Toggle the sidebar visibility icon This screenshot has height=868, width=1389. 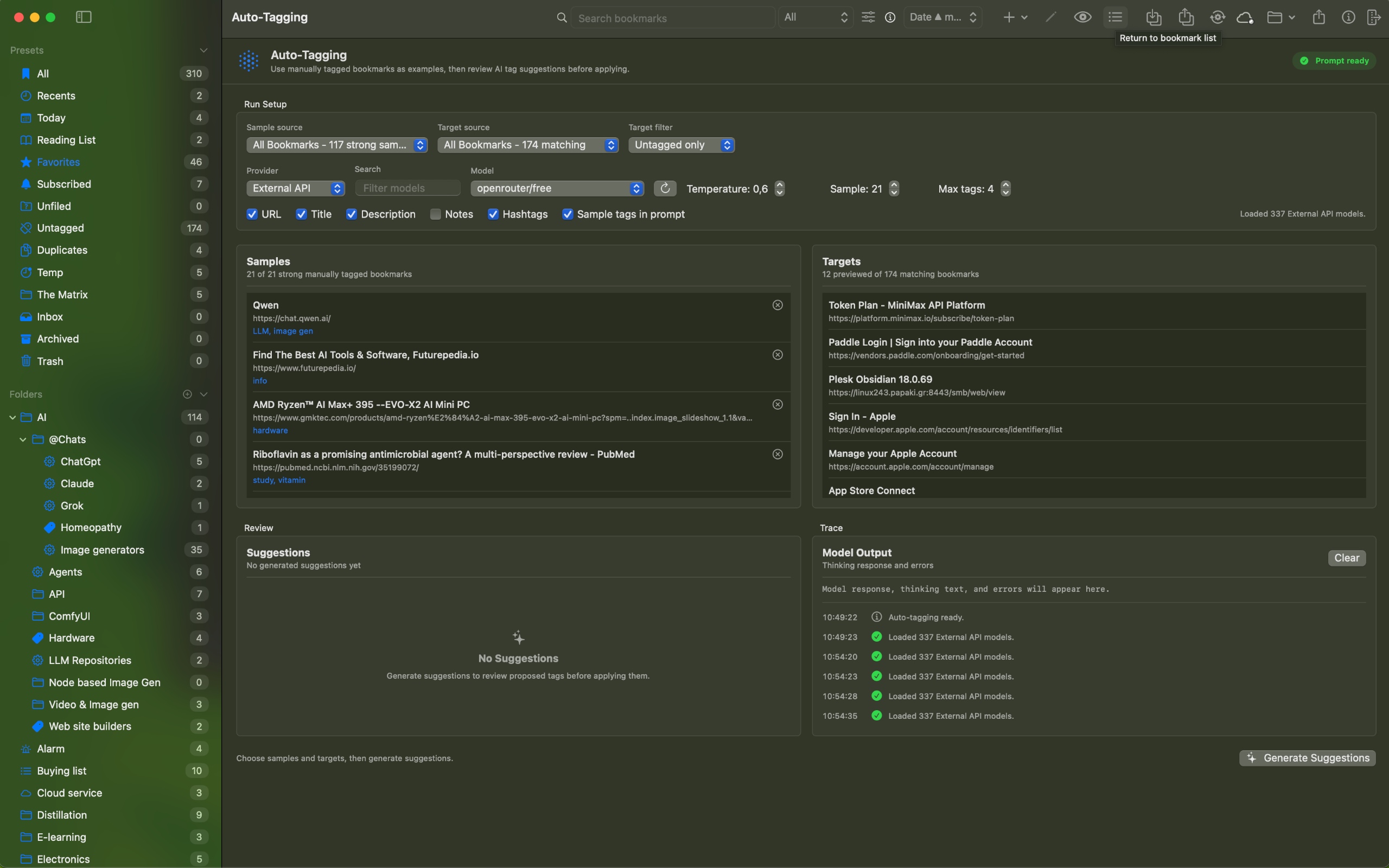coord(84,17)
